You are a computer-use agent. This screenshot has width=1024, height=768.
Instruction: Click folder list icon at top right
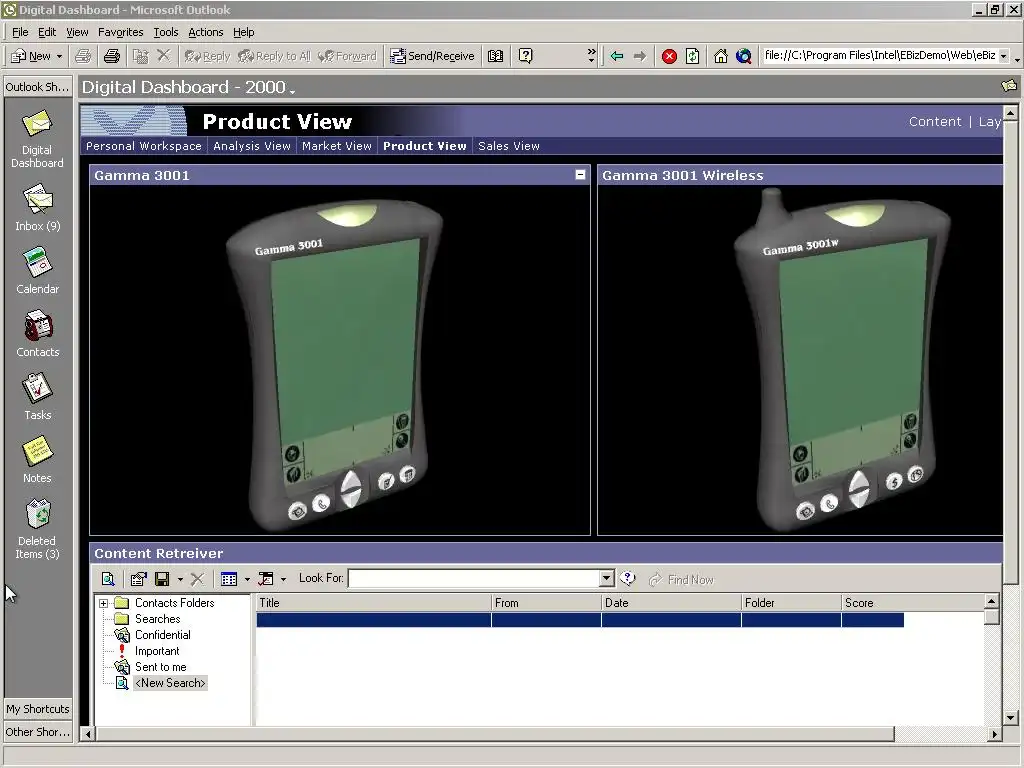[1009, 86]
